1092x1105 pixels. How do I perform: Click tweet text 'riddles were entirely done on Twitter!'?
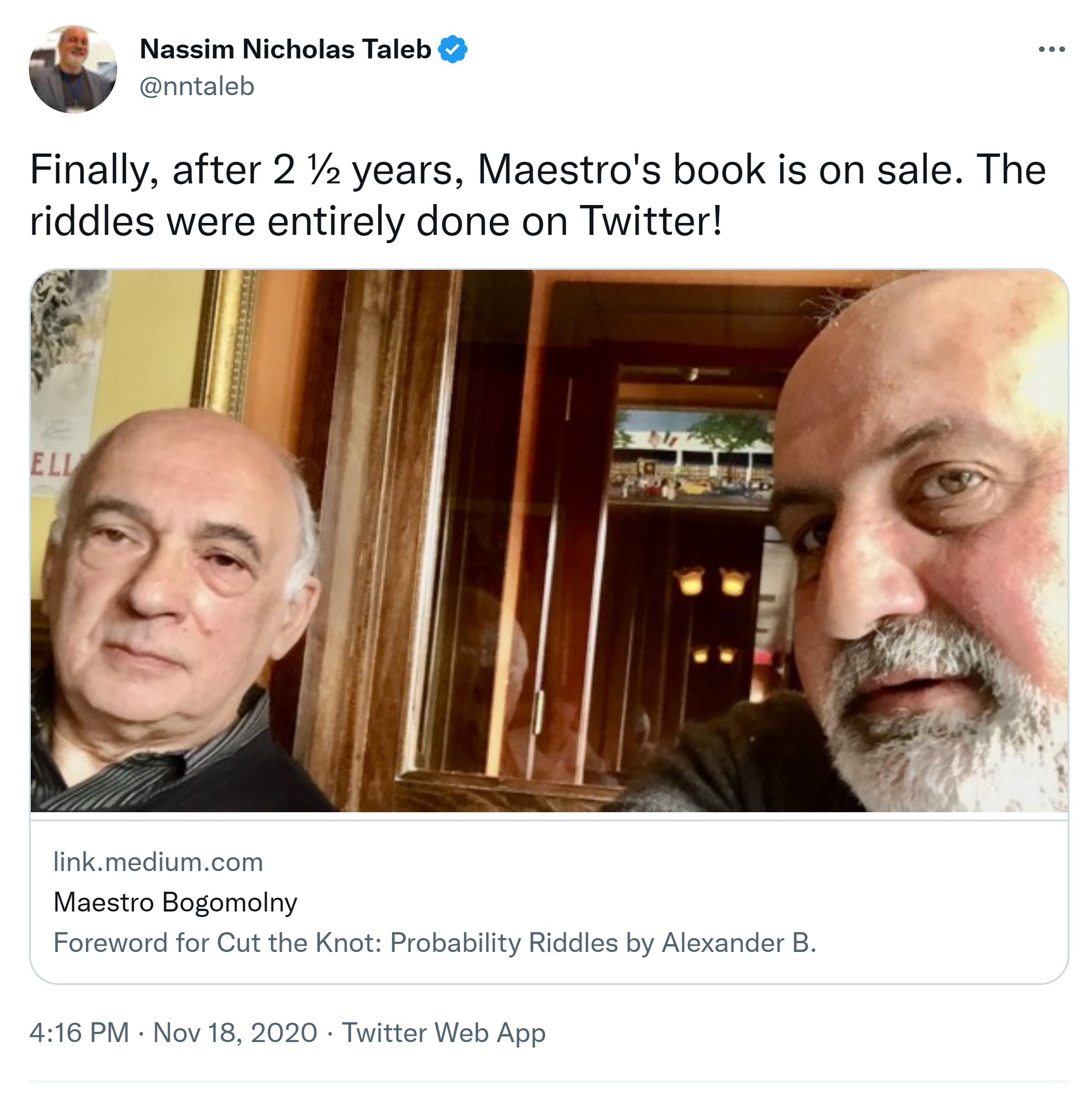(x=376, y=222)
